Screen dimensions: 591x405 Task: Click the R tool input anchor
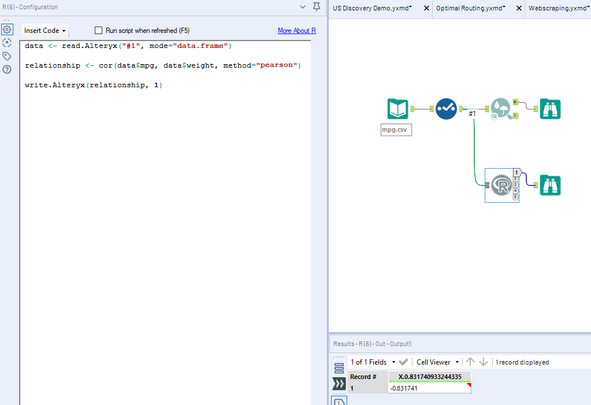pyautogui.click(x=487, y=185)
